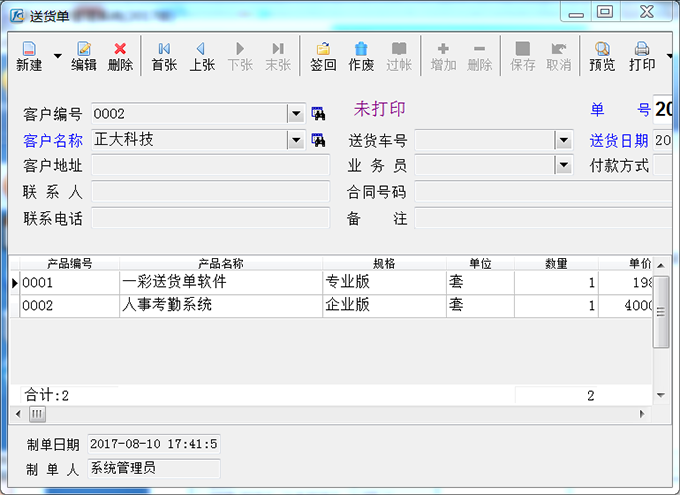Click the 编辑 (Edit) toolbar icon

[84, 56]
